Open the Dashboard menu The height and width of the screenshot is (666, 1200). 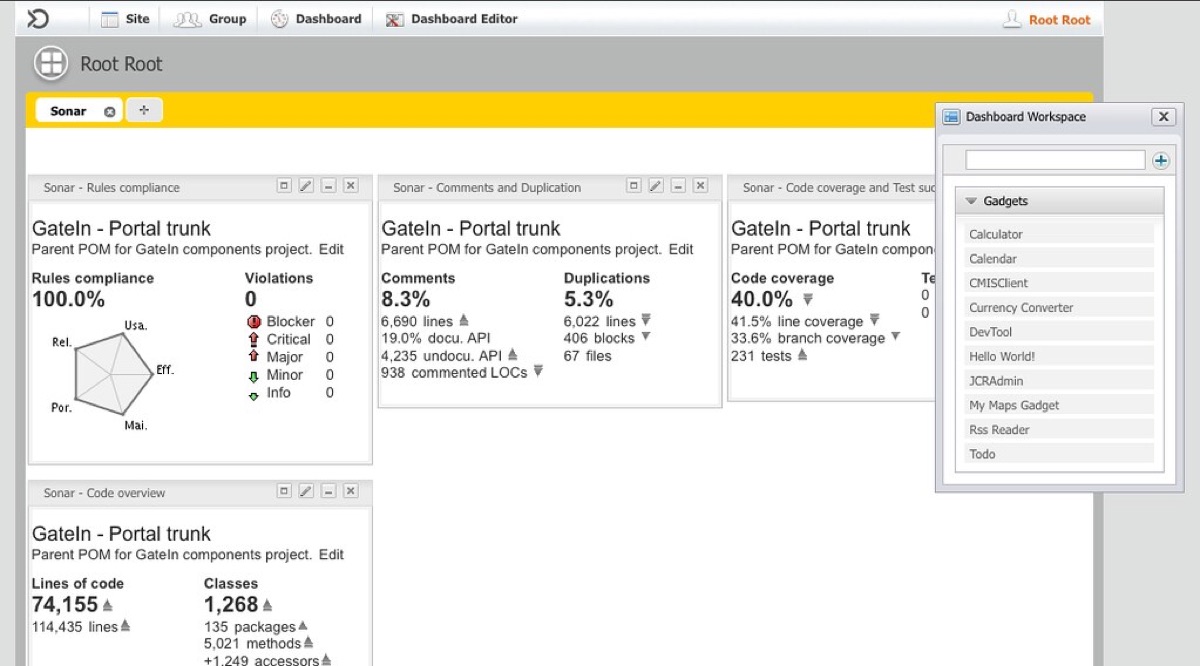point(316,19)
